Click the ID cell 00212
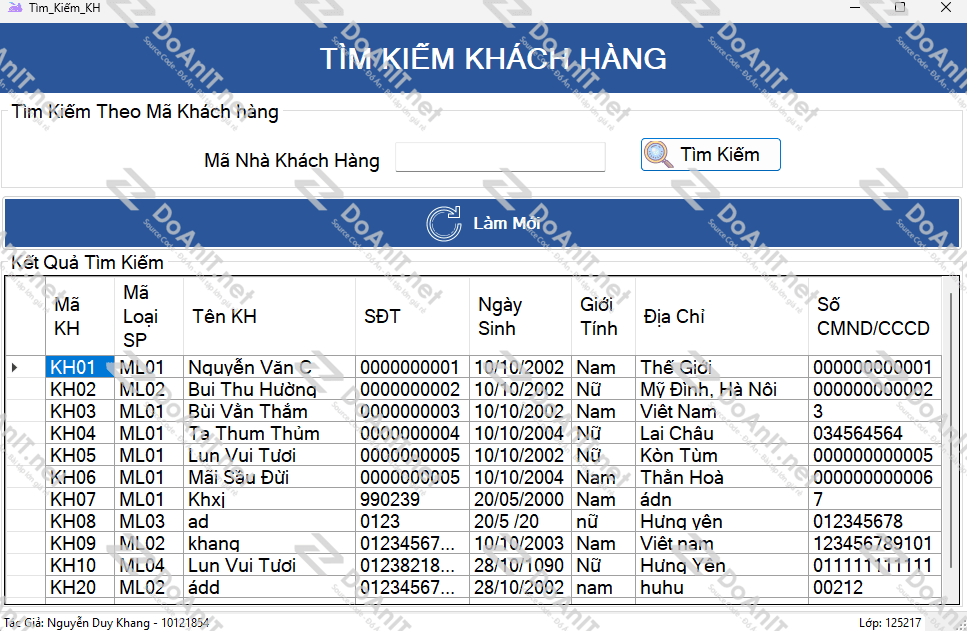This screenshot has width=967, height=631. coord(875,588)
